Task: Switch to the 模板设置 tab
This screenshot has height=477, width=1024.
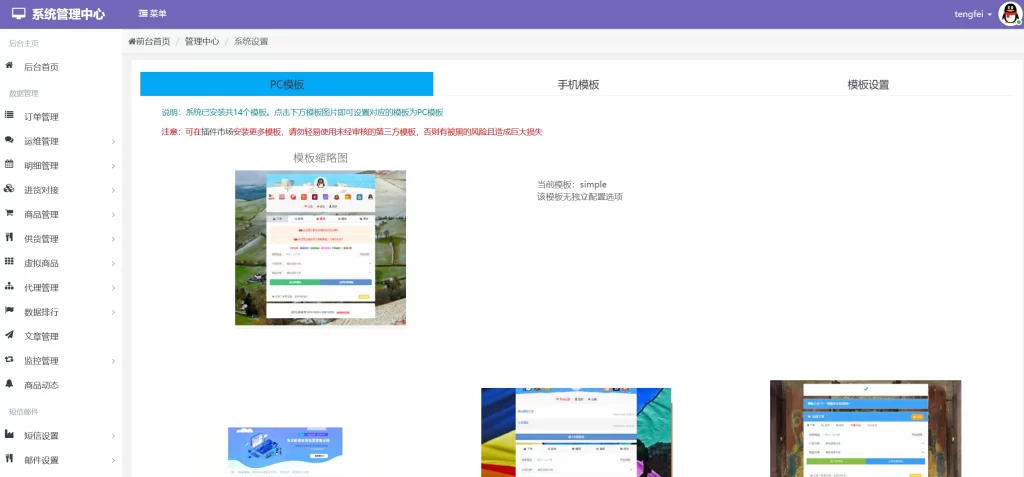Action: click(867, 85)
